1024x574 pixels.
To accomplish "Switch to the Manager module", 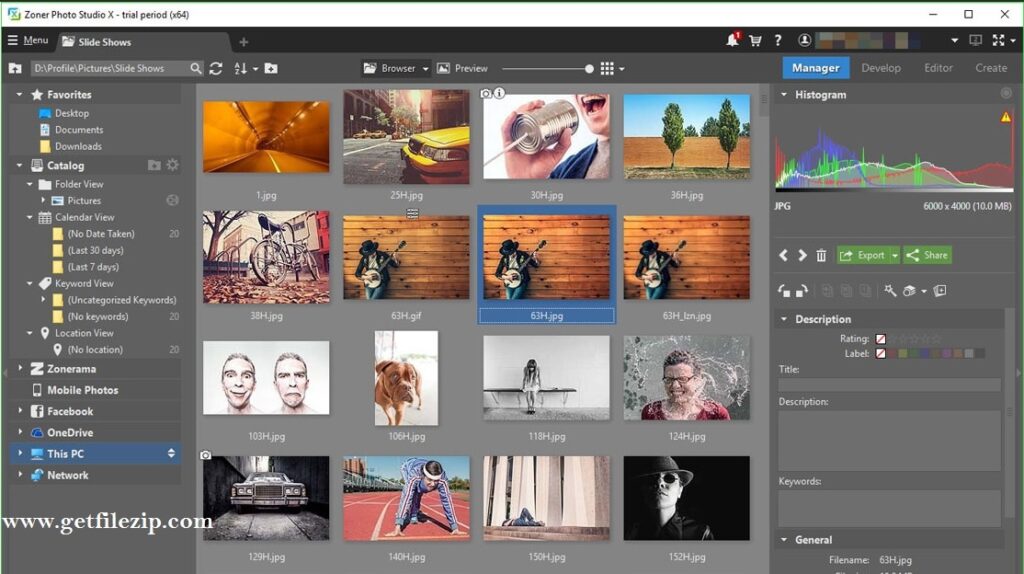I will pos(816,68).
